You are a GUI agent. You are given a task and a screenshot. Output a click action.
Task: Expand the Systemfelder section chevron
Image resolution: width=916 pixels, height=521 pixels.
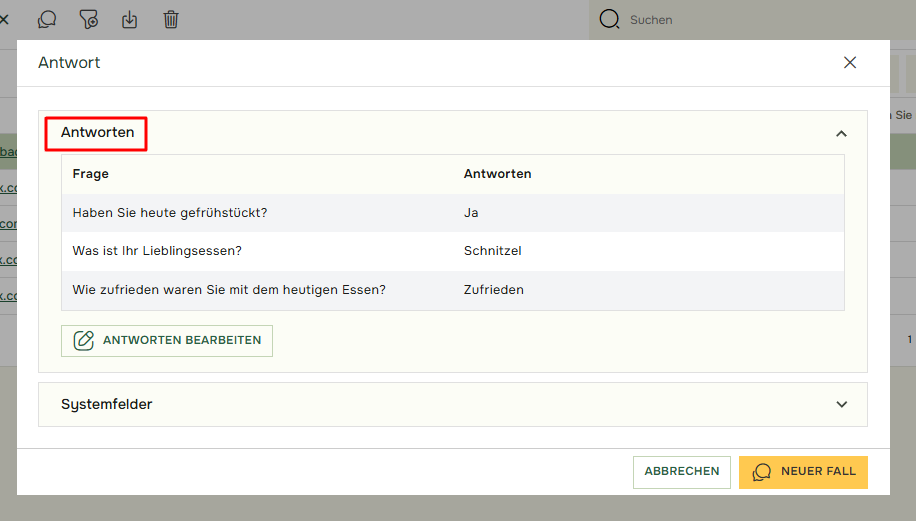841,405
